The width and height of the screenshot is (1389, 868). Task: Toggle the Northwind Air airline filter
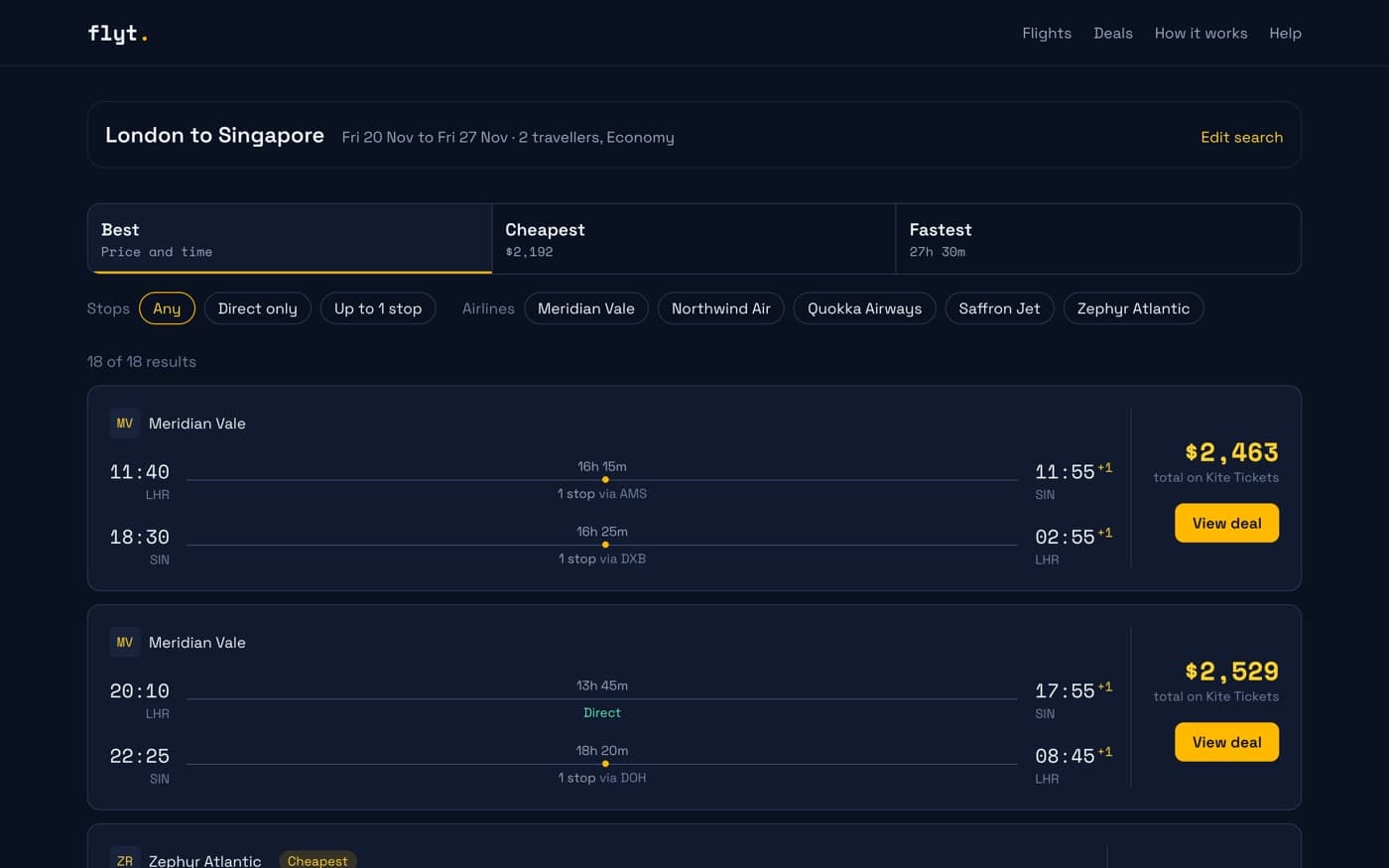721,309
